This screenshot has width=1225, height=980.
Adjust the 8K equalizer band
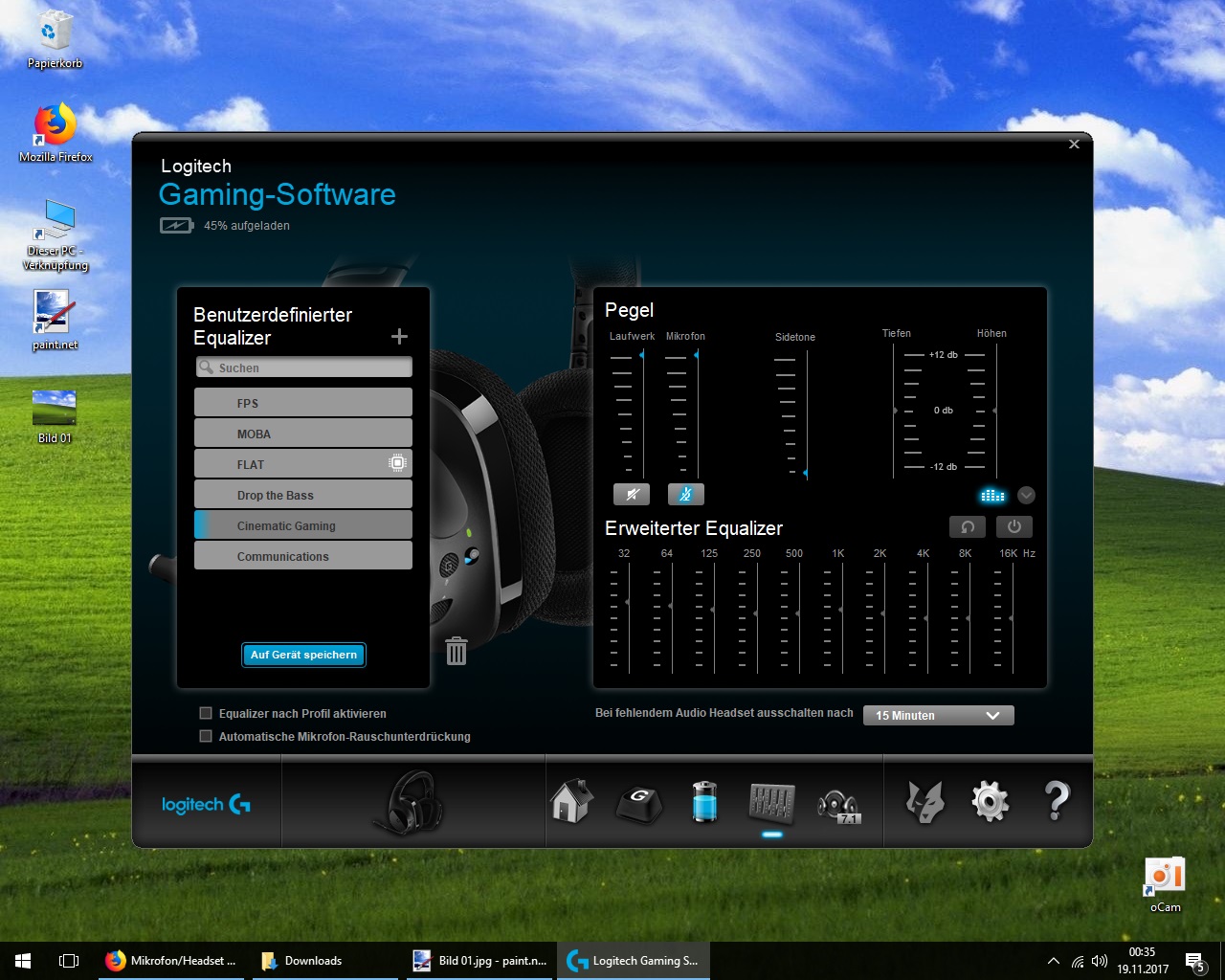point(969,618)
